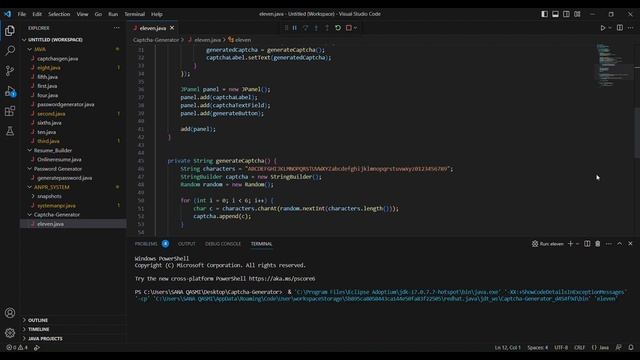
Task: Open captchasgen.java in explorer
Action: click(58, 58)
